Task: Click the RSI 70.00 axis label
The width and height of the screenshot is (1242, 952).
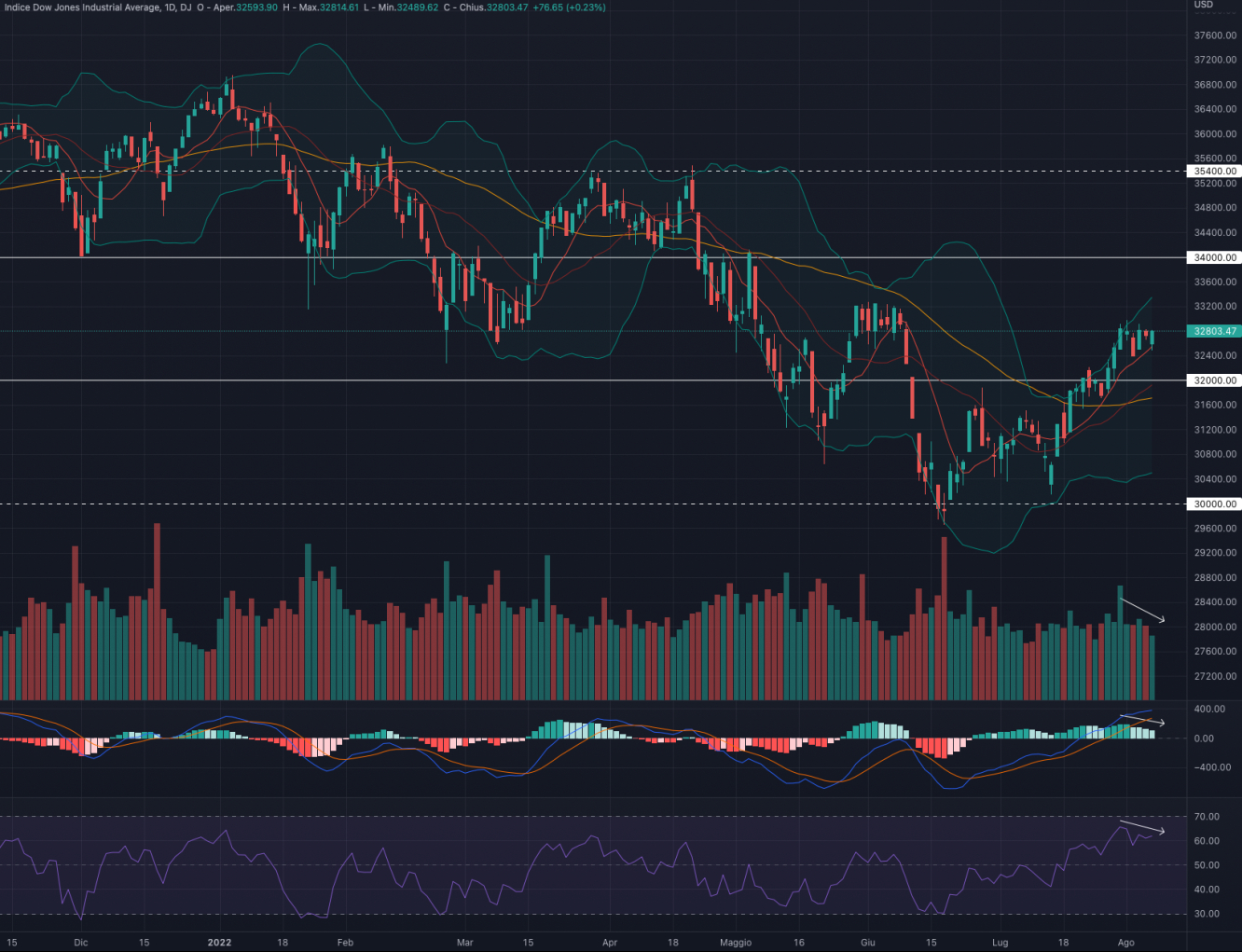Action: click(x=1207, y=817)
